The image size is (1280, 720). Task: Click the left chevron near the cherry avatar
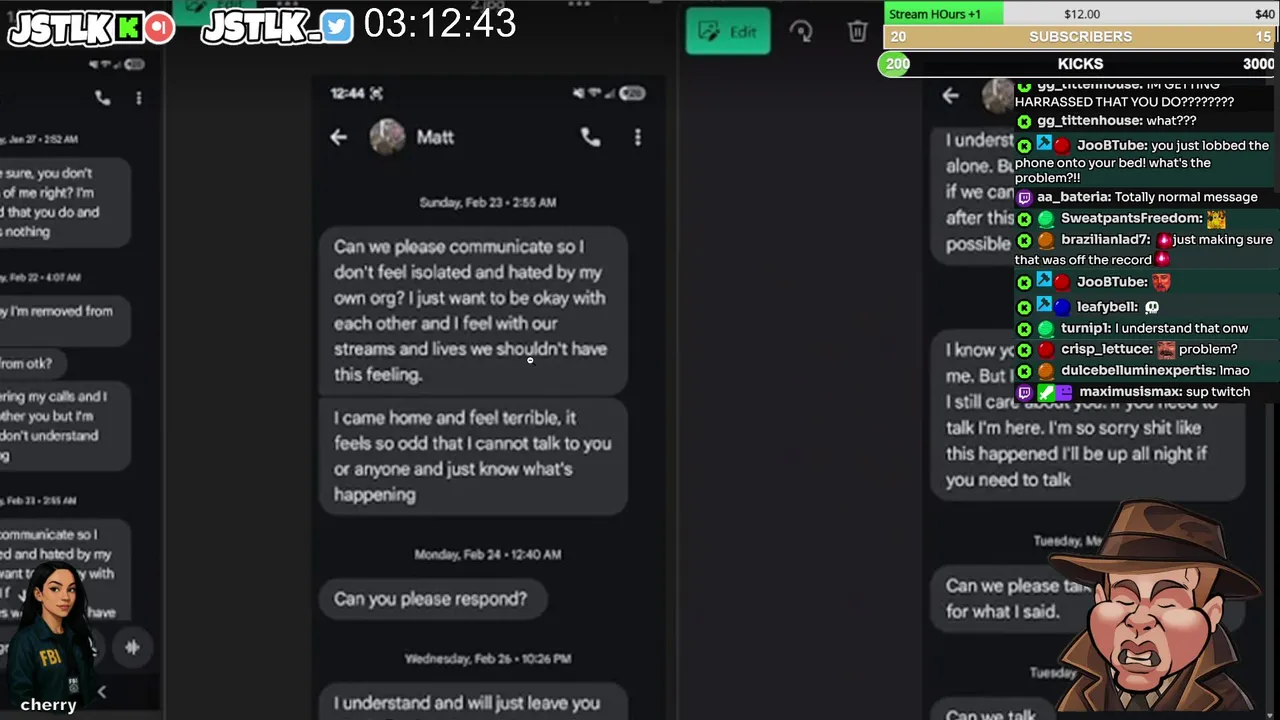[x=101, y=691]
